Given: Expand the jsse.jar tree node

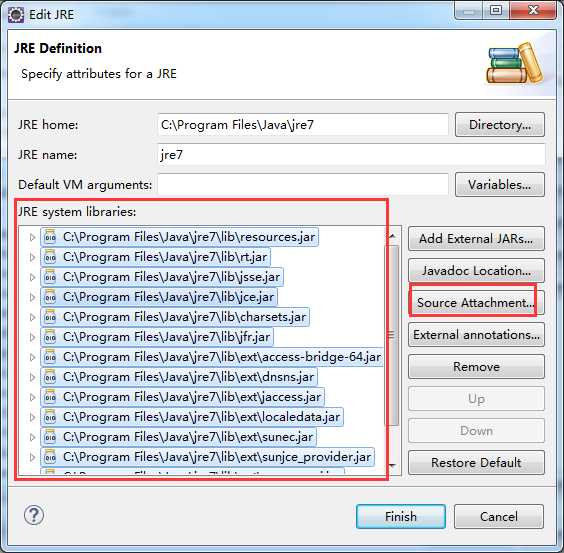Looking at the screenshot, I should click(x=32, y=277).
